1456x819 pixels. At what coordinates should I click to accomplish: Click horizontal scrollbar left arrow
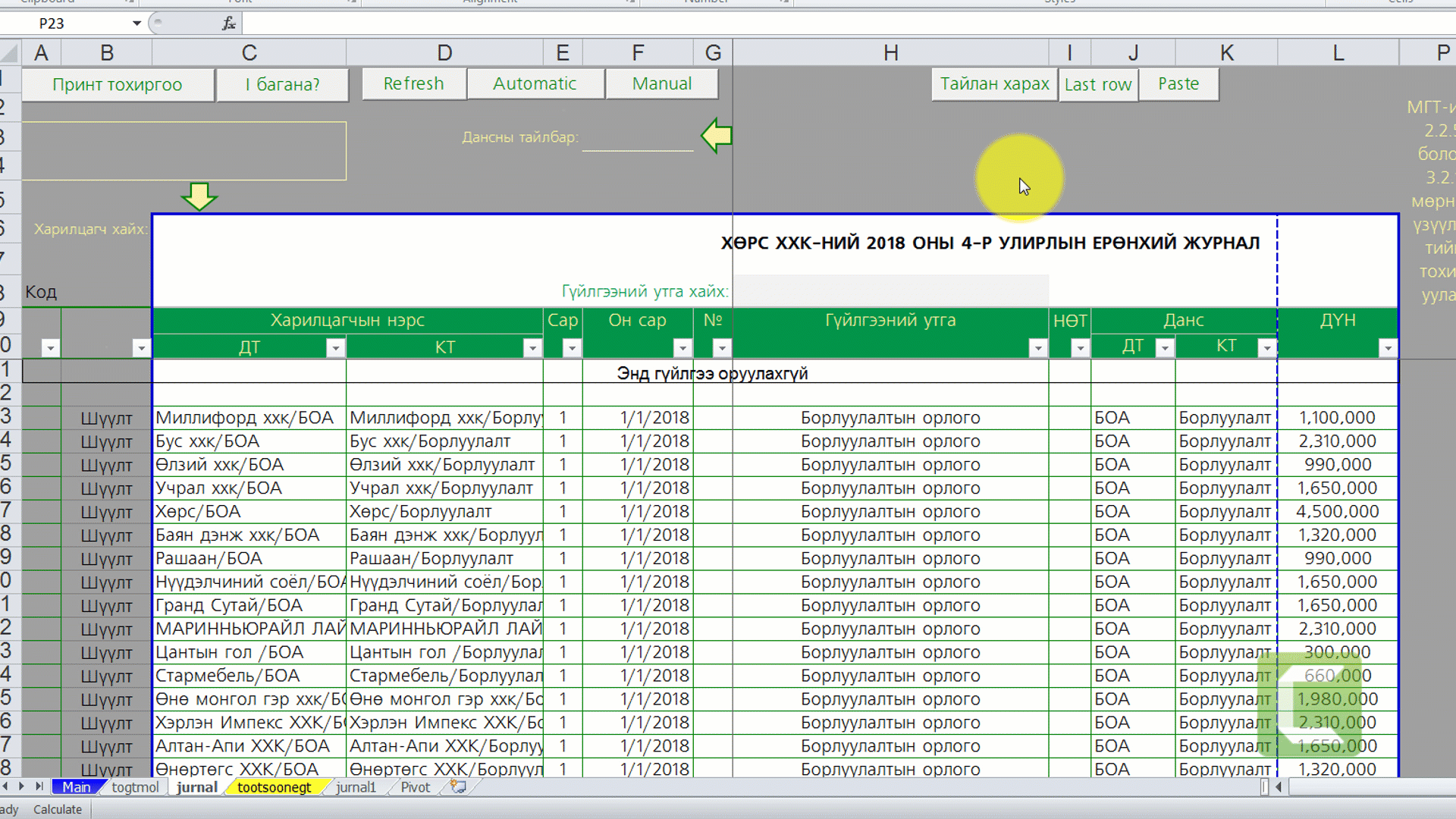(1279, 787)
